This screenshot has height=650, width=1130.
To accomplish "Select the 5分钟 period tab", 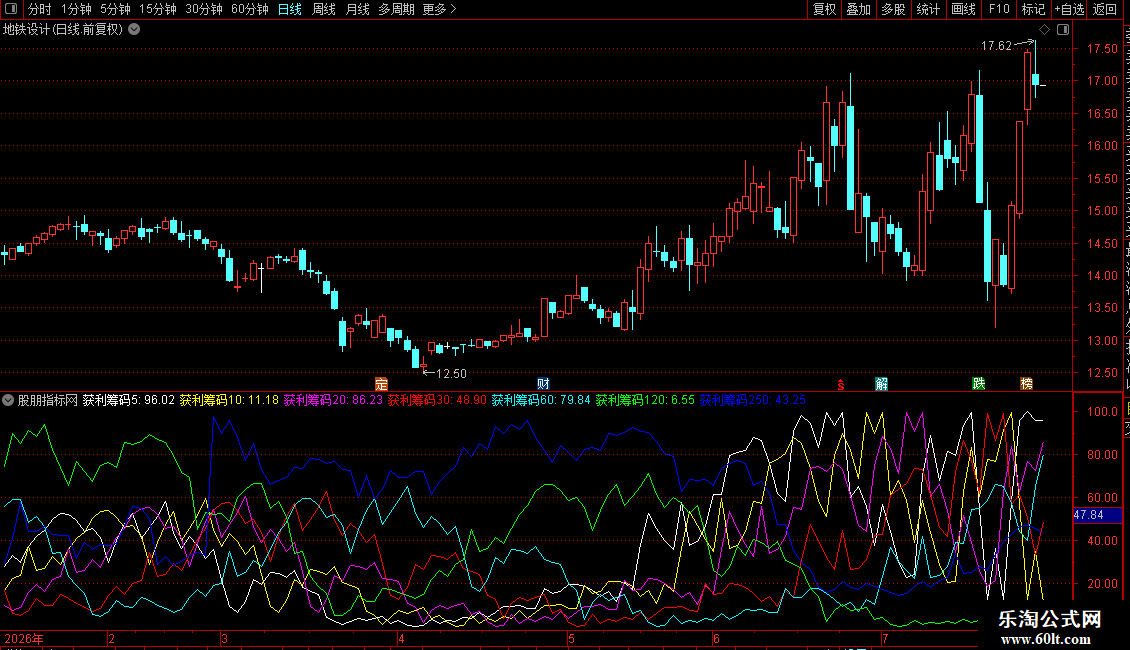I will tap(115, 9).
